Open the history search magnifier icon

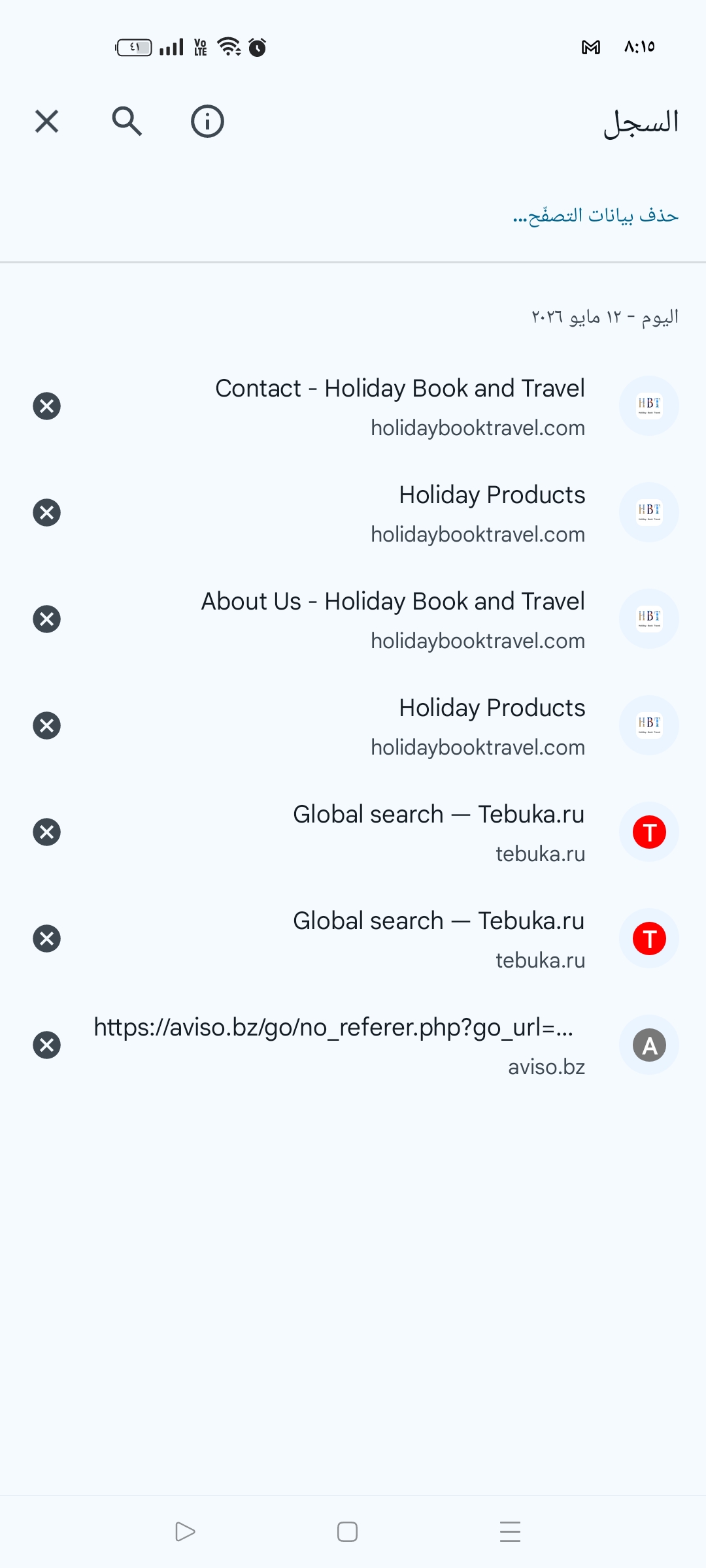click(x=127, y=122)
